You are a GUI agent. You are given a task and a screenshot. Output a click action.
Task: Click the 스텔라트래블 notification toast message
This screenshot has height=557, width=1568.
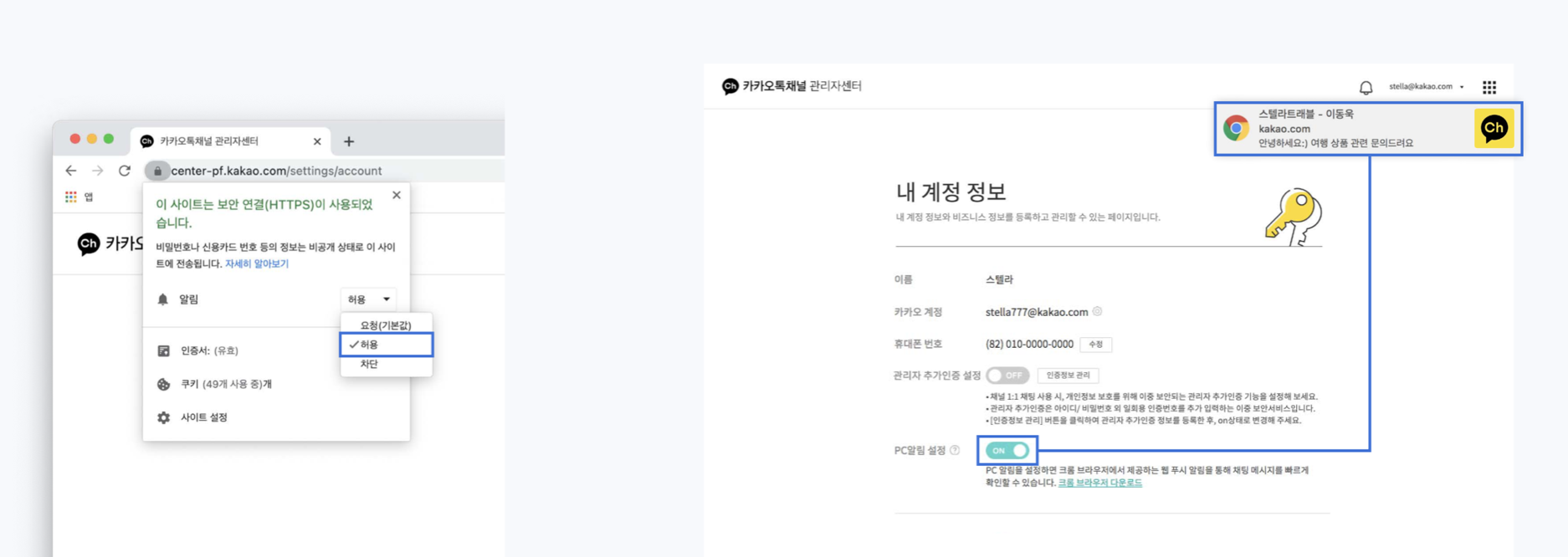[1367, 128]
